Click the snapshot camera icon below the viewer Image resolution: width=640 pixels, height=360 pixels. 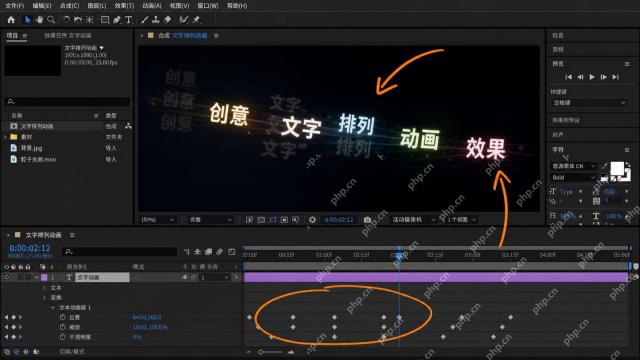click(367, 220)
